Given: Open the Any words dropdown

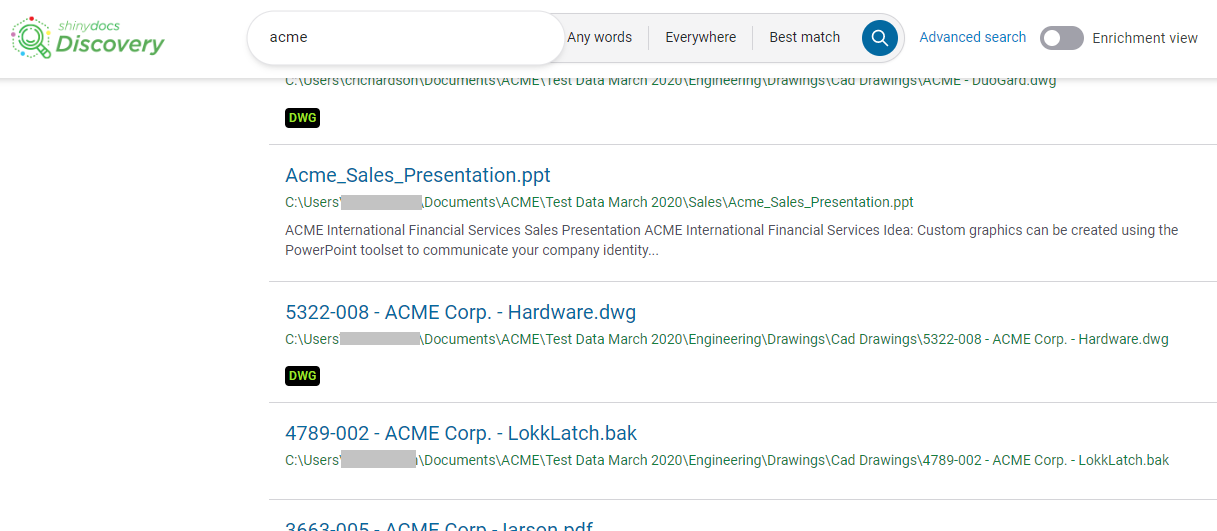Looking at the screenshot, I should pyautogui.click(x=599, y=38).
